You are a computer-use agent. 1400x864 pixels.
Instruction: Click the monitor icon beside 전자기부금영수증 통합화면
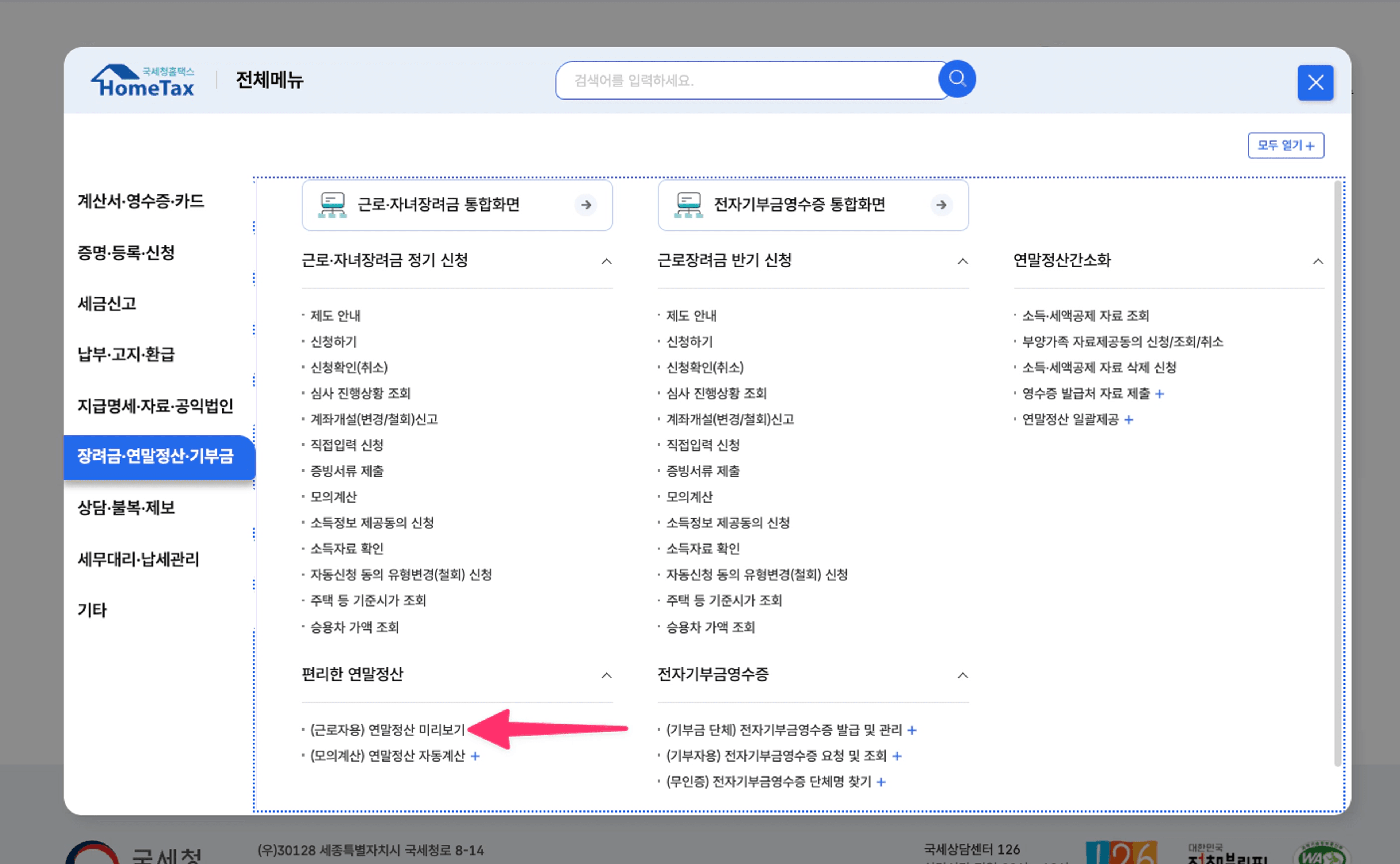pos(688,205)
